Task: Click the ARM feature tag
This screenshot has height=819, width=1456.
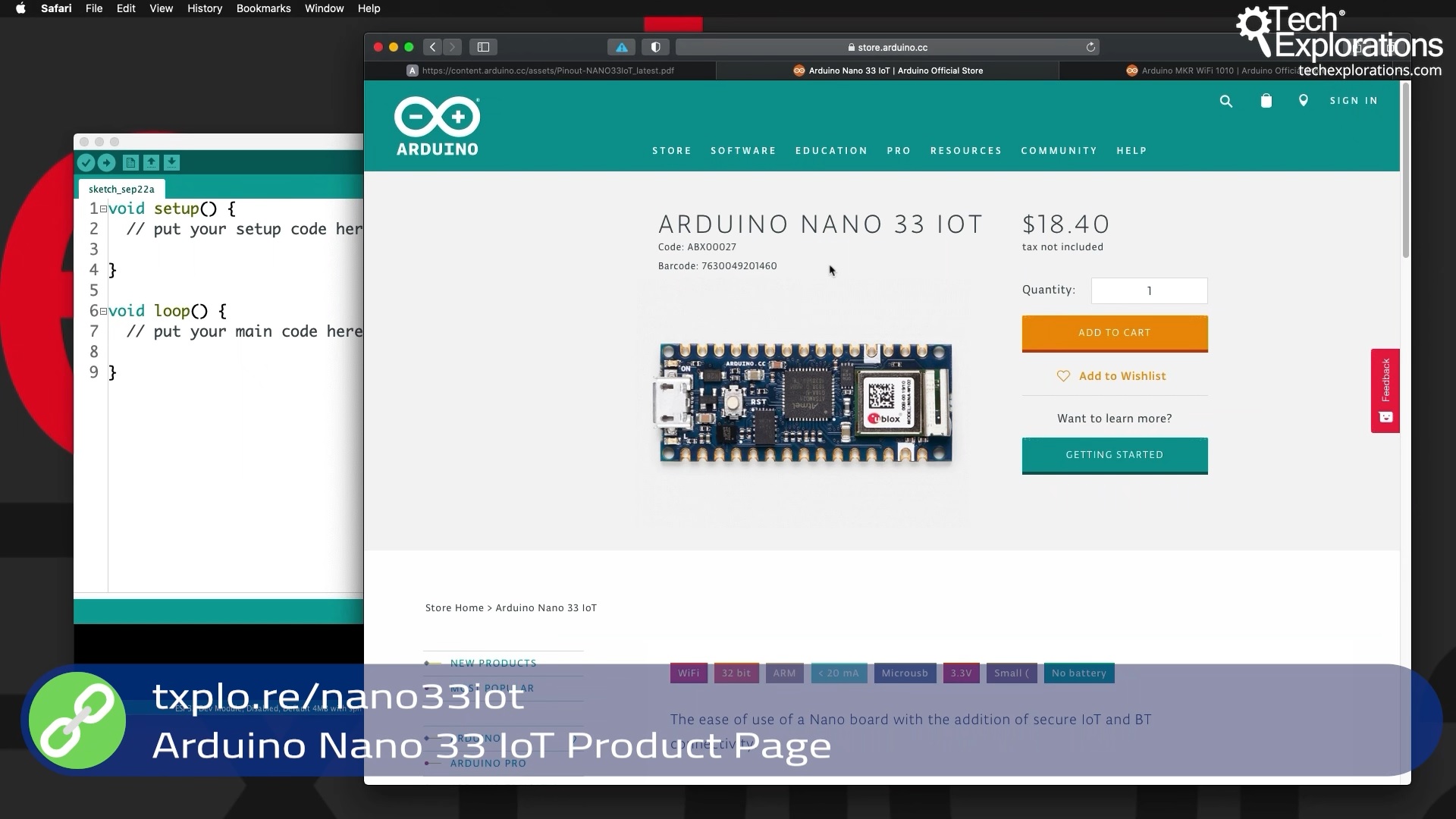Action: click(x=784, y=673)
